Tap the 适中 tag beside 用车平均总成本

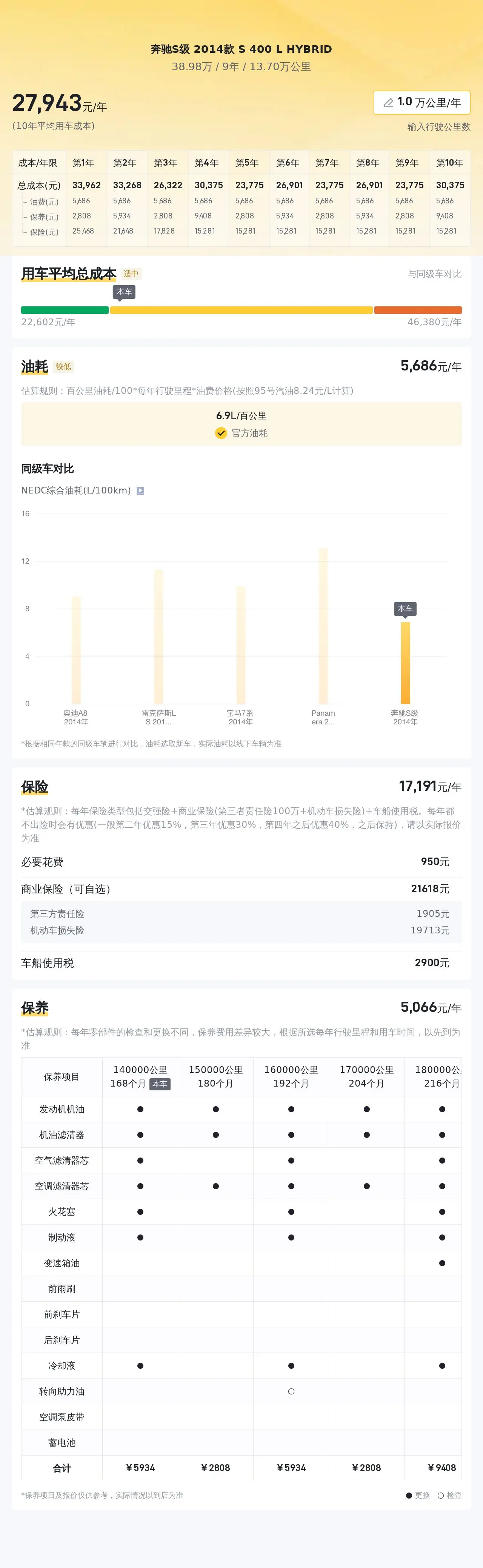coord(131,274)
